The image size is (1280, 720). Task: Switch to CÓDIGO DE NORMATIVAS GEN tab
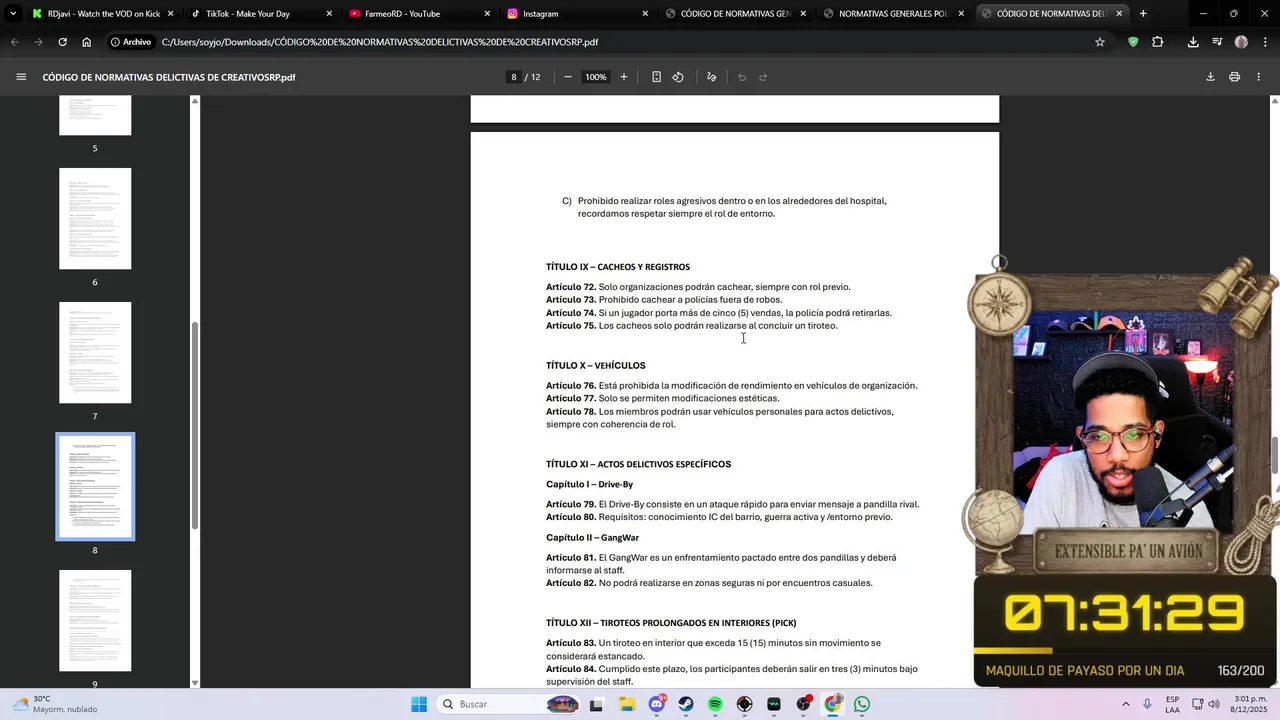pos(734,14)
